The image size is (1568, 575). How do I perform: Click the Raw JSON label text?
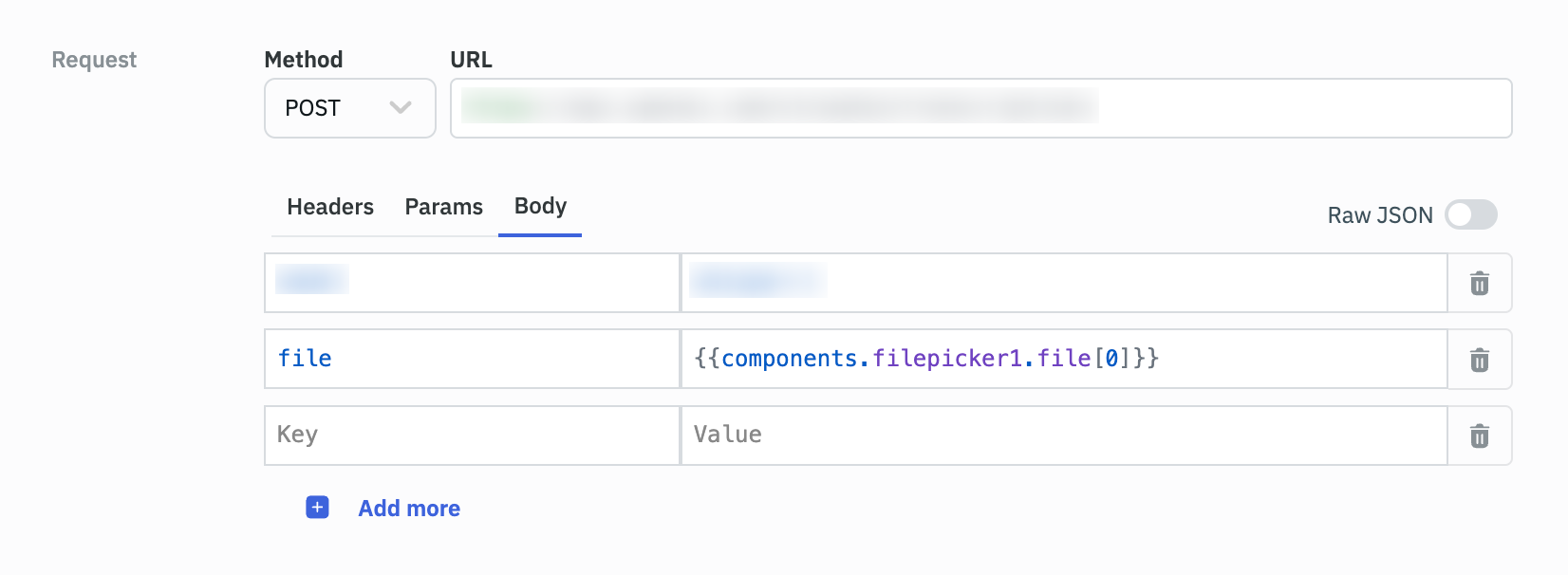1379,215
